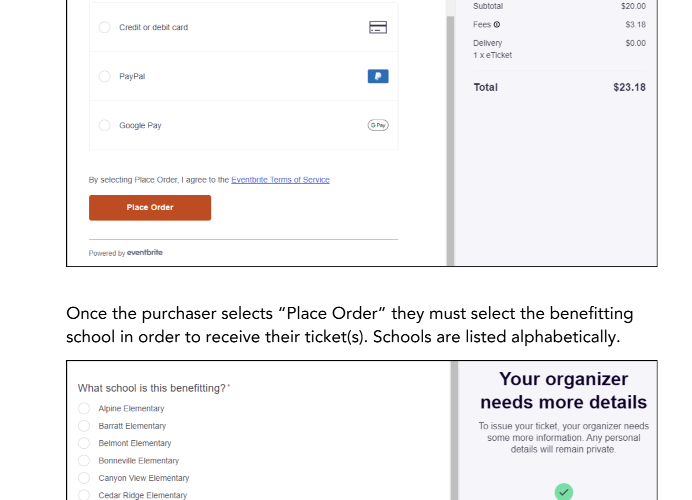
Task: Click the Total amount $23.18
Action: point(629,87)
